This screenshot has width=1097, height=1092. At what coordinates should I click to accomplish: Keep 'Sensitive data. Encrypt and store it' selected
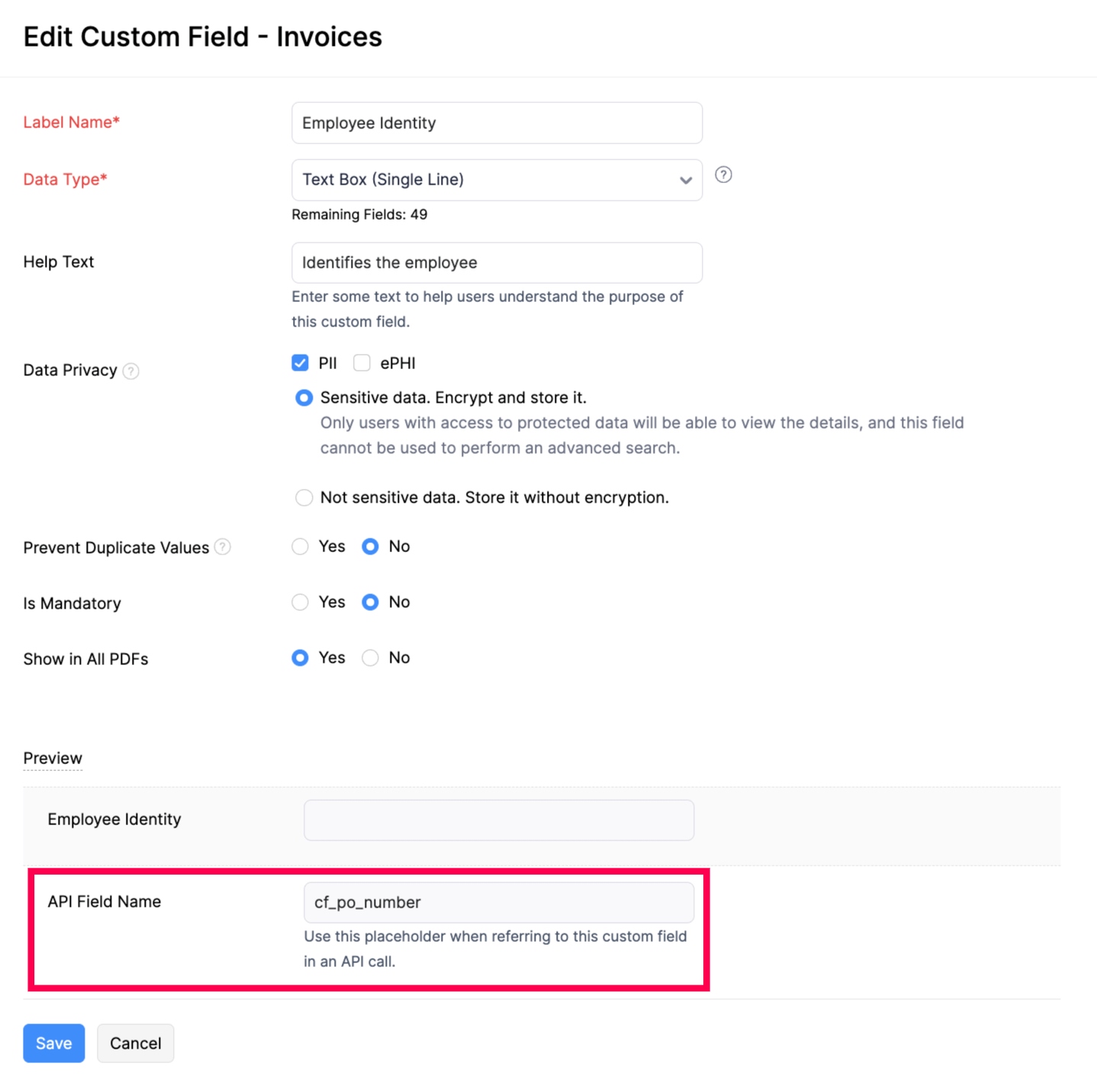(x=304, y=397)
